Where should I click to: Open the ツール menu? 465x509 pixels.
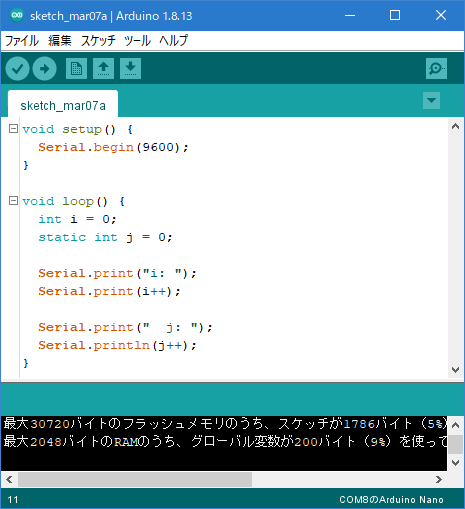[137, 41]
